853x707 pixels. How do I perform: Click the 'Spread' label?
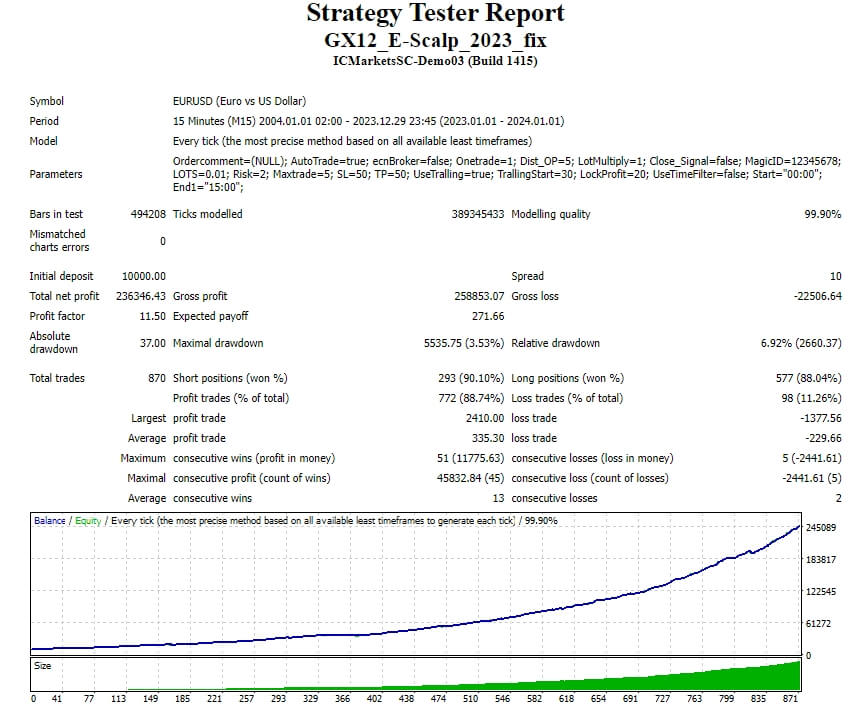528,276
